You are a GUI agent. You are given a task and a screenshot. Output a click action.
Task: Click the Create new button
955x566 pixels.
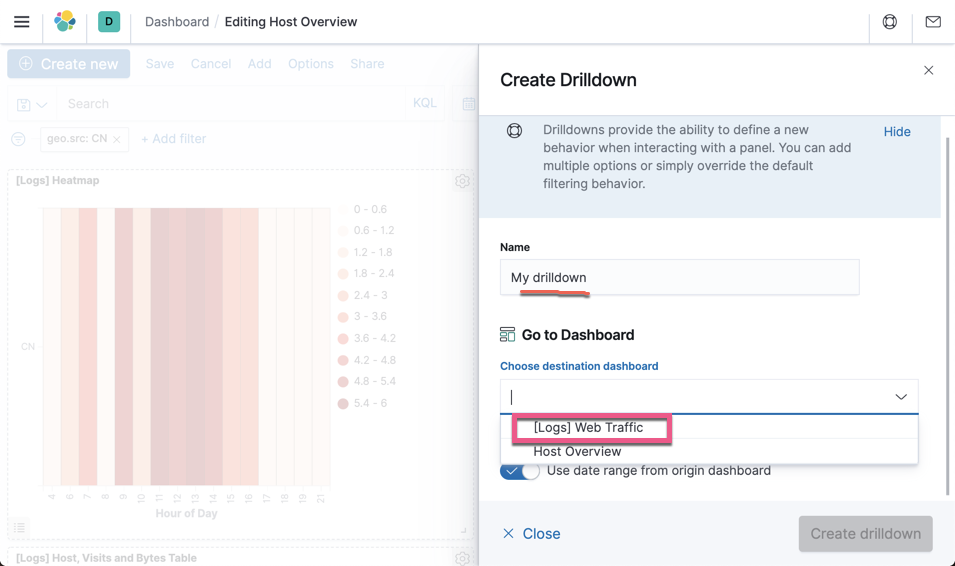point(69,64)
